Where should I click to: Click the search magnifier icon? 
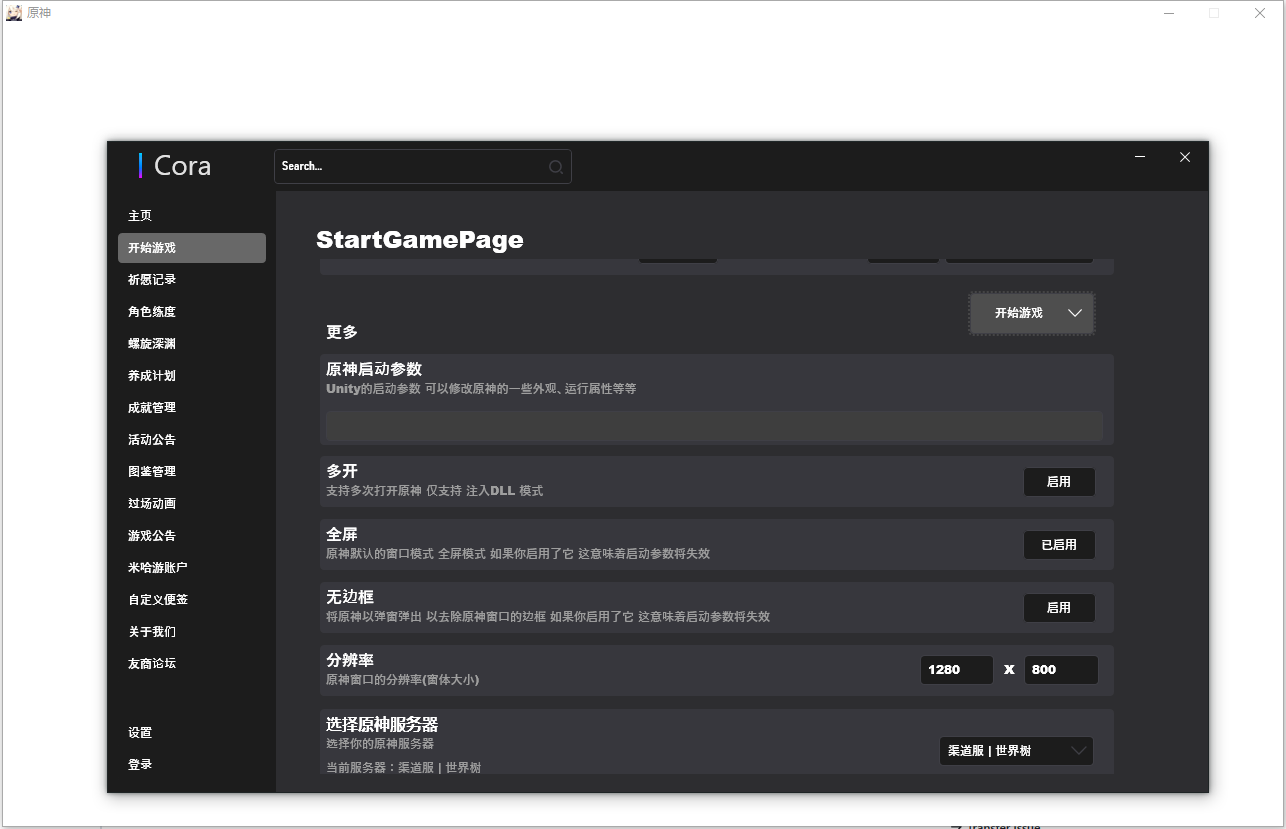(556, 167)
